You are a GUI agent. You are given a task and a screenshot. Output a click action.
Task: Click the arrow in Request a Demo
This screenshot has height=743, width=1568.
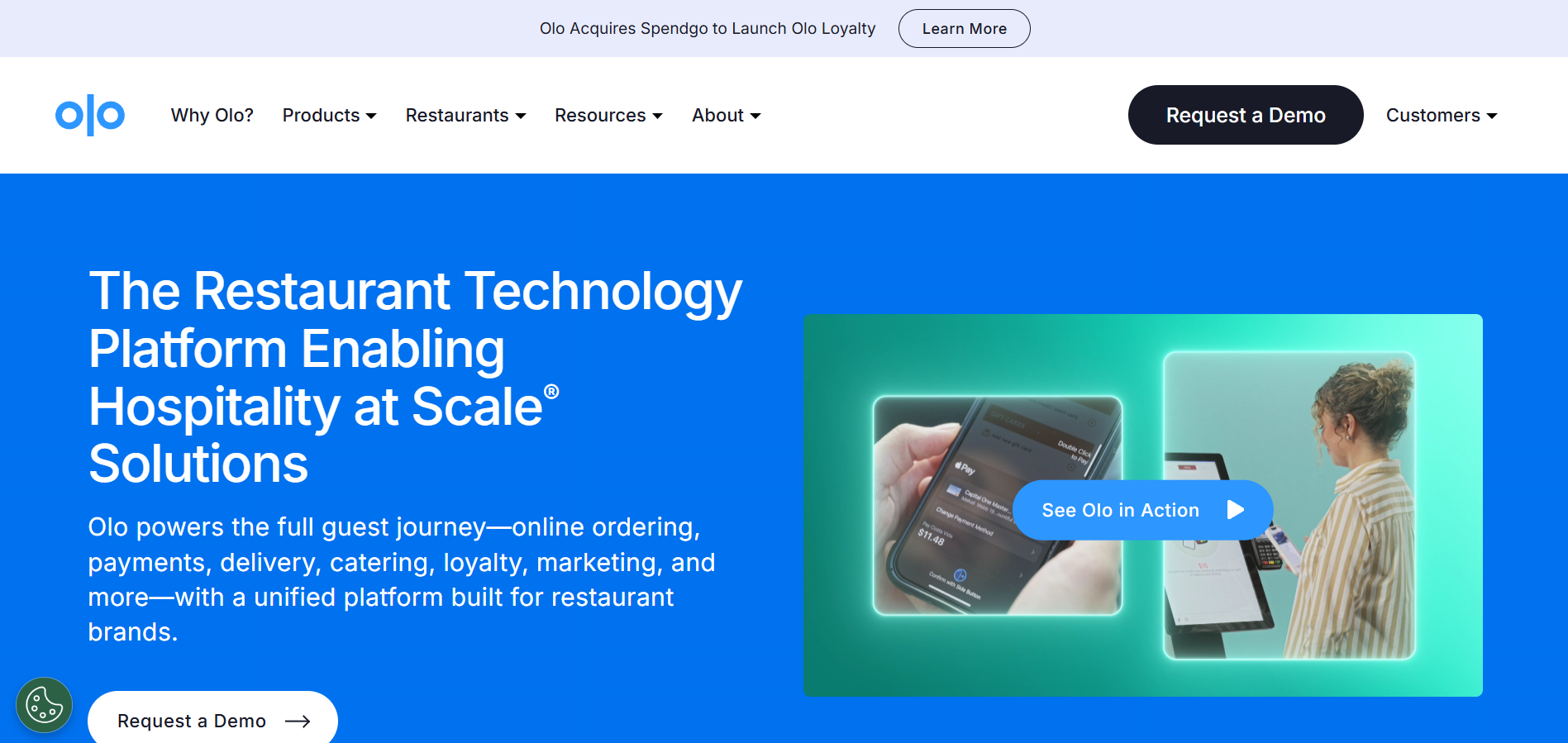pos(298,722)
